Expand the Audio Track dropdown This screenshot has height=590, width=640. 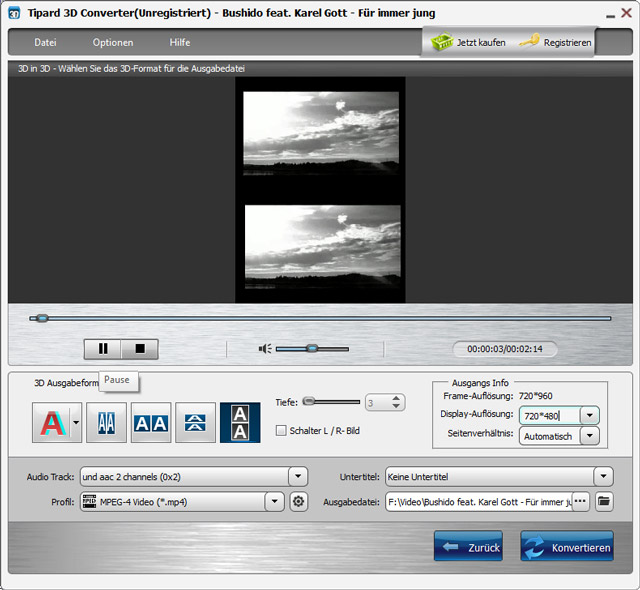[298, 477]
